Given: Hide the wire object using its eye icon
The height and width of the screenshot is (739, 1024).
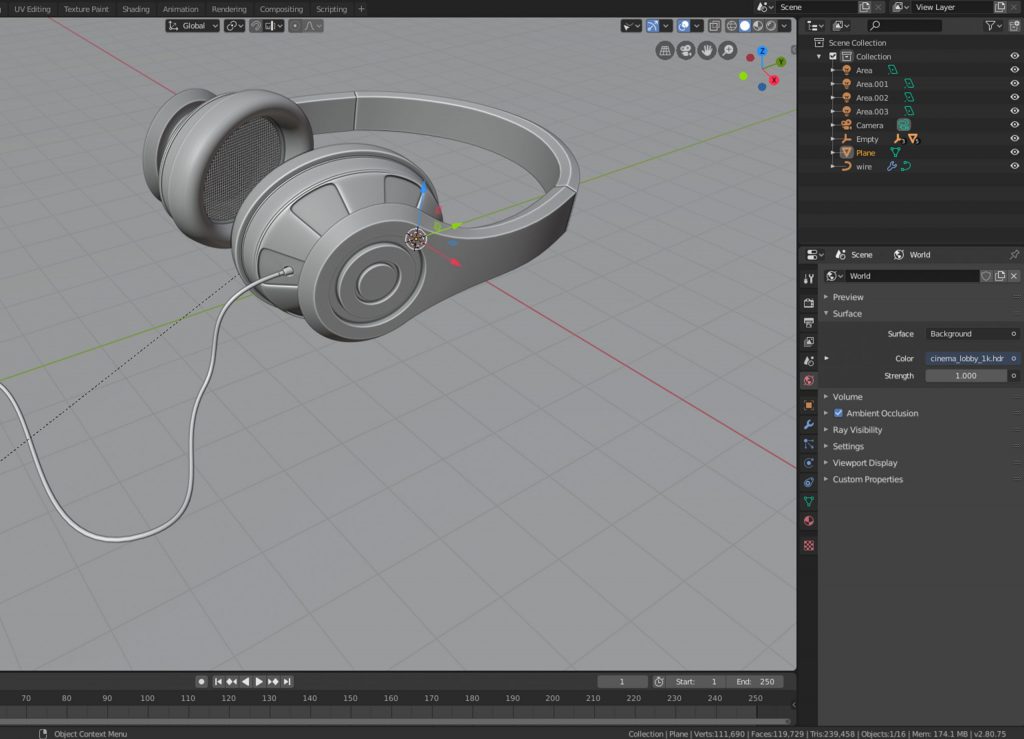Looking at the screenshot, I should (1014, 167).
